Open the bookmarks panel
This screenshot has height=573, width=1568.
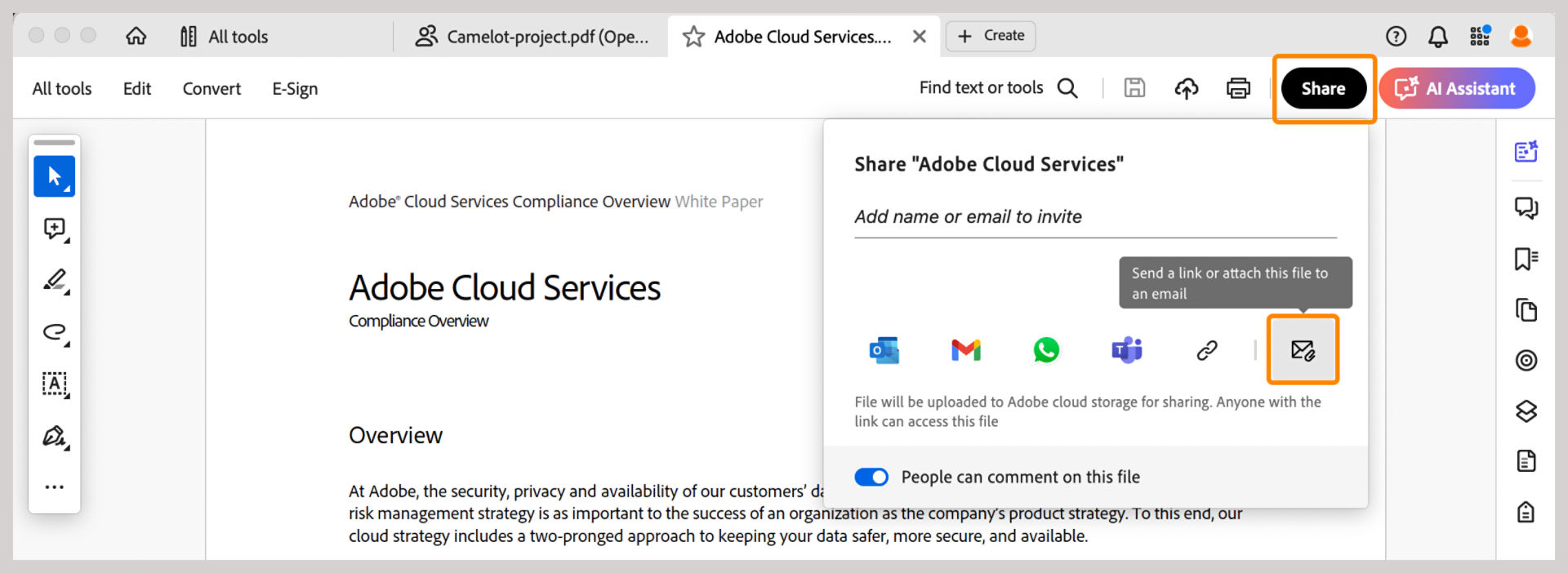[x=1526, y=259]
